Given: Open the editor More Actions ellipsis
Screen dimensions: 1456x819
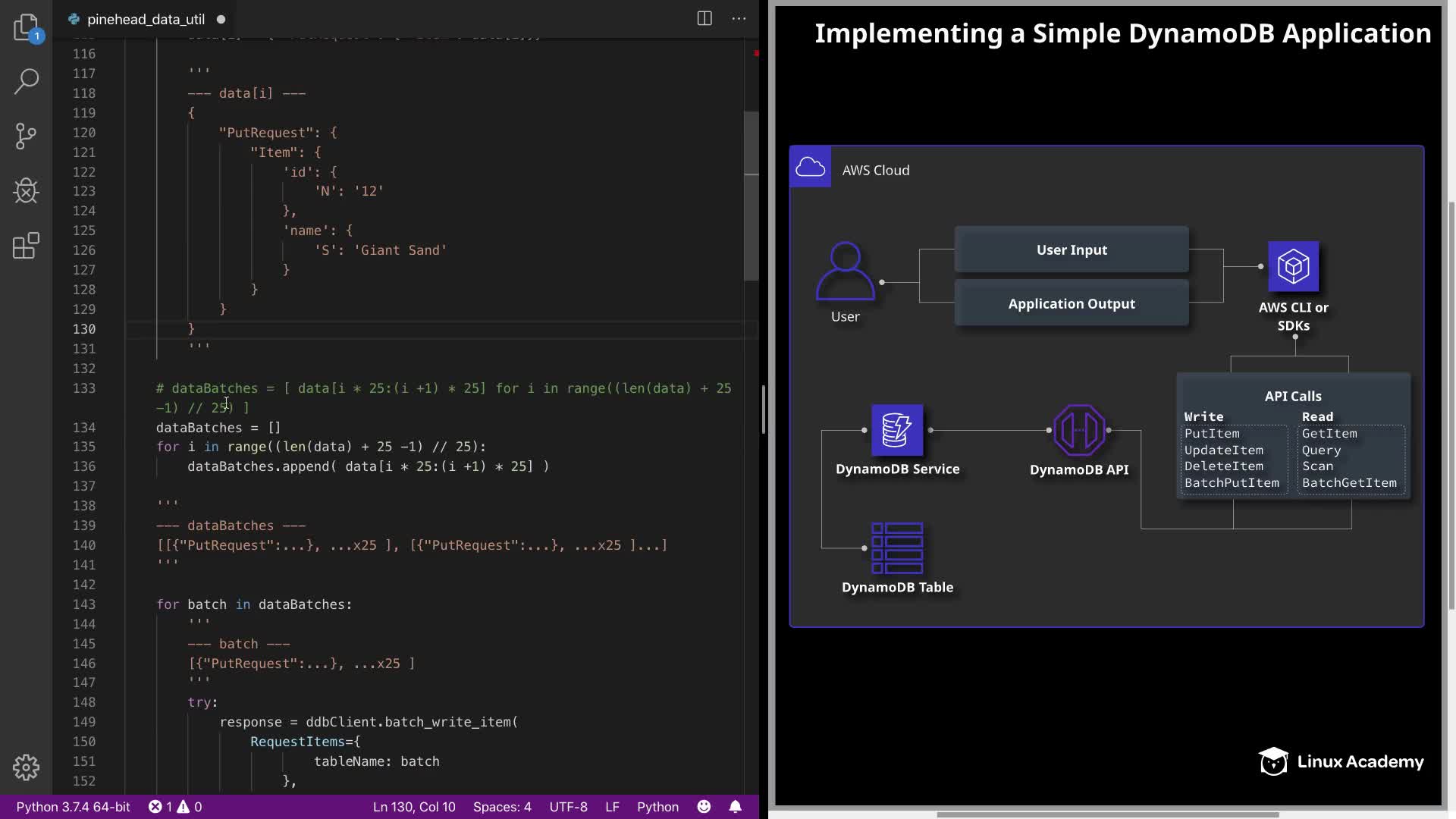Looking at the screenshot, I should pyautogui.click(x=739, y=19).
